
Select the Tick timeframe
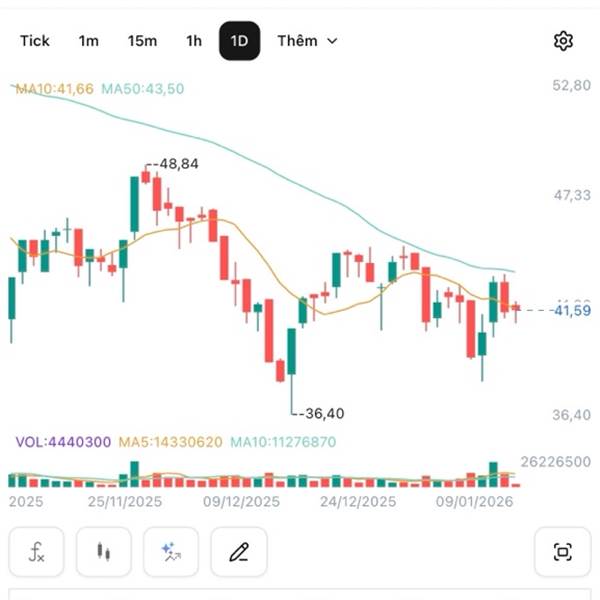pyautogui.click(x=35, y=41)
